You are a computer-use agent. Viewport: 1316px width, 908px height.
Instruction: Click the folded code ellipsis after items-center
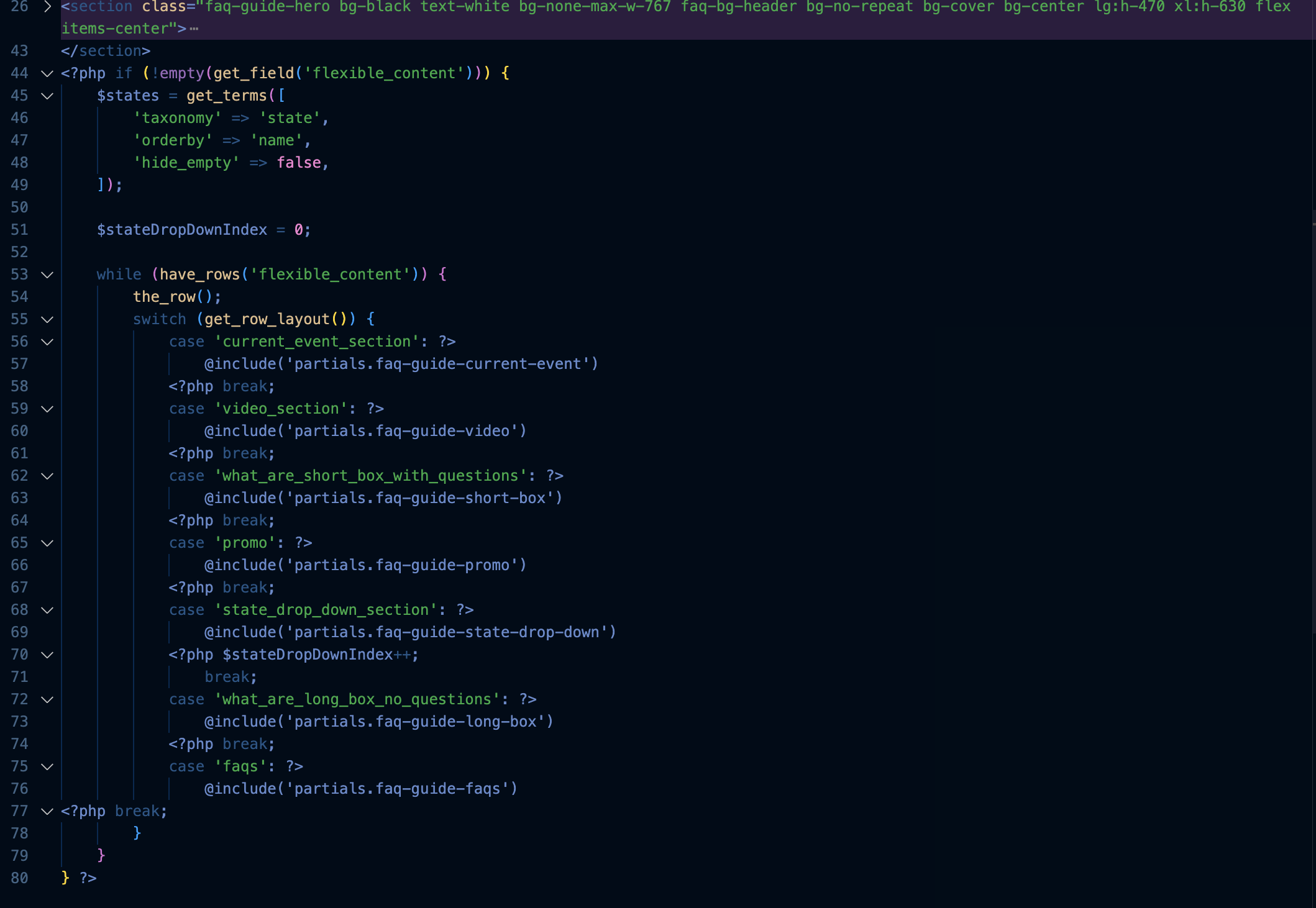pos(194,29)
